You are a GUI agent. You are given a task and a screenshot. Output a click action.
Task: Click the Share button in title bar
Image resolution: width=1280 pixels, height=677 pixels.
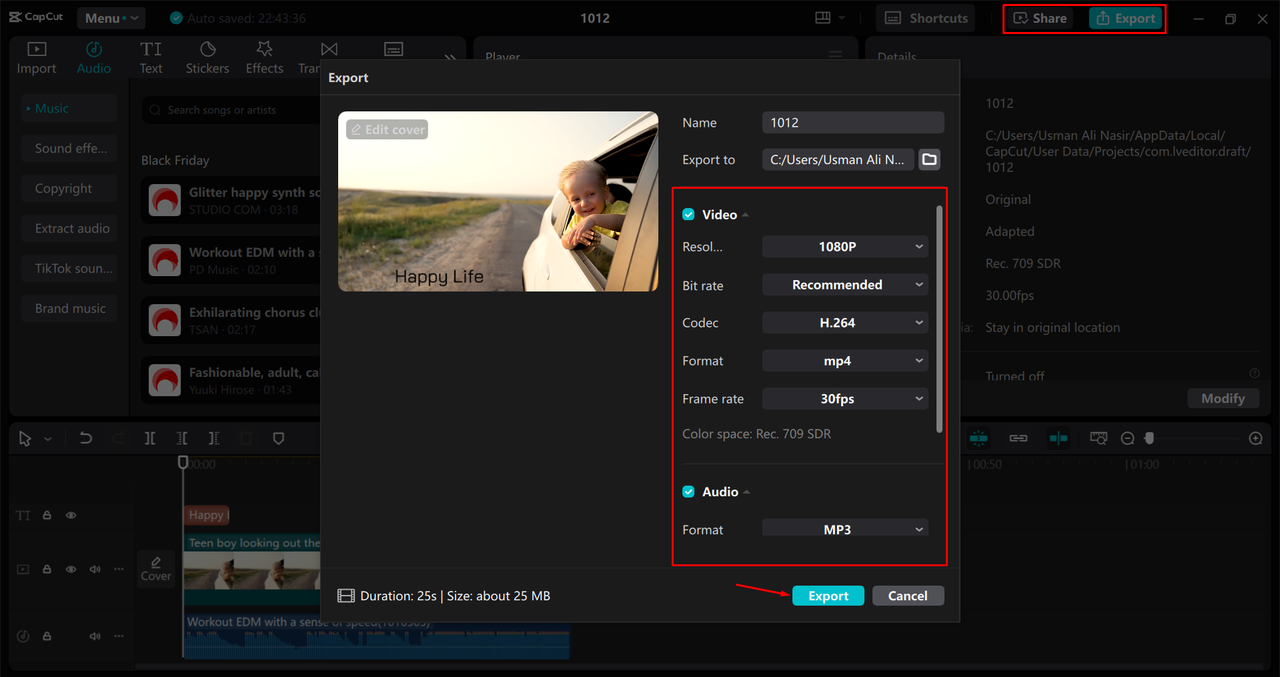click(x=1040, y=18)
